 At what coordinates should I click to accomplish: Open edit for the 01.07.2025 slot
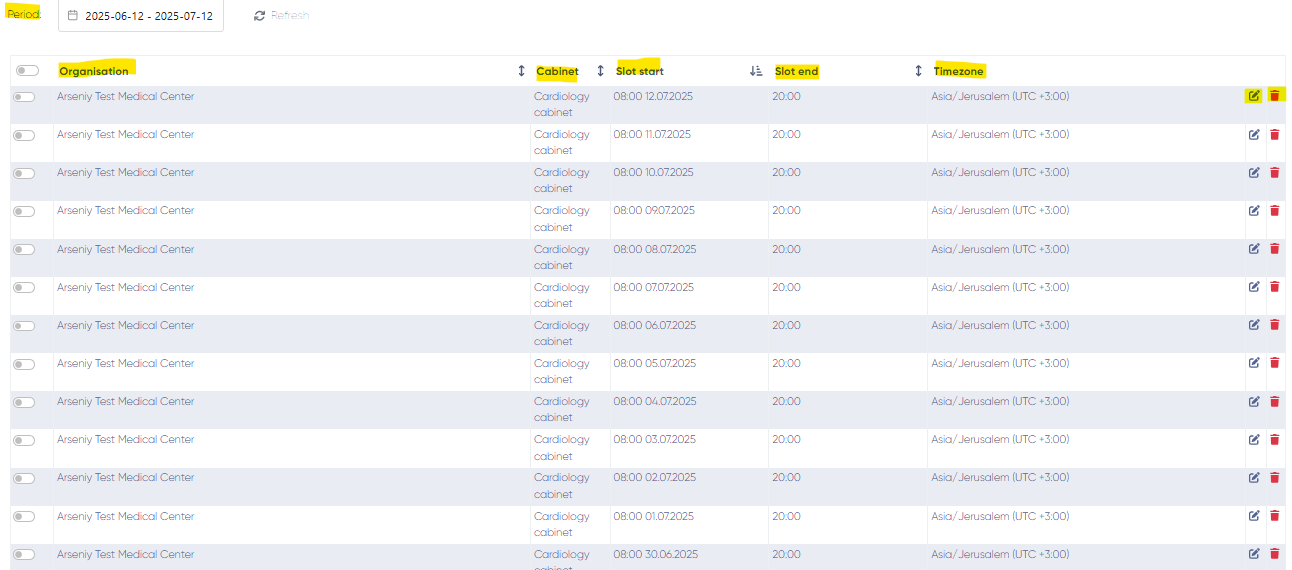1253,516
